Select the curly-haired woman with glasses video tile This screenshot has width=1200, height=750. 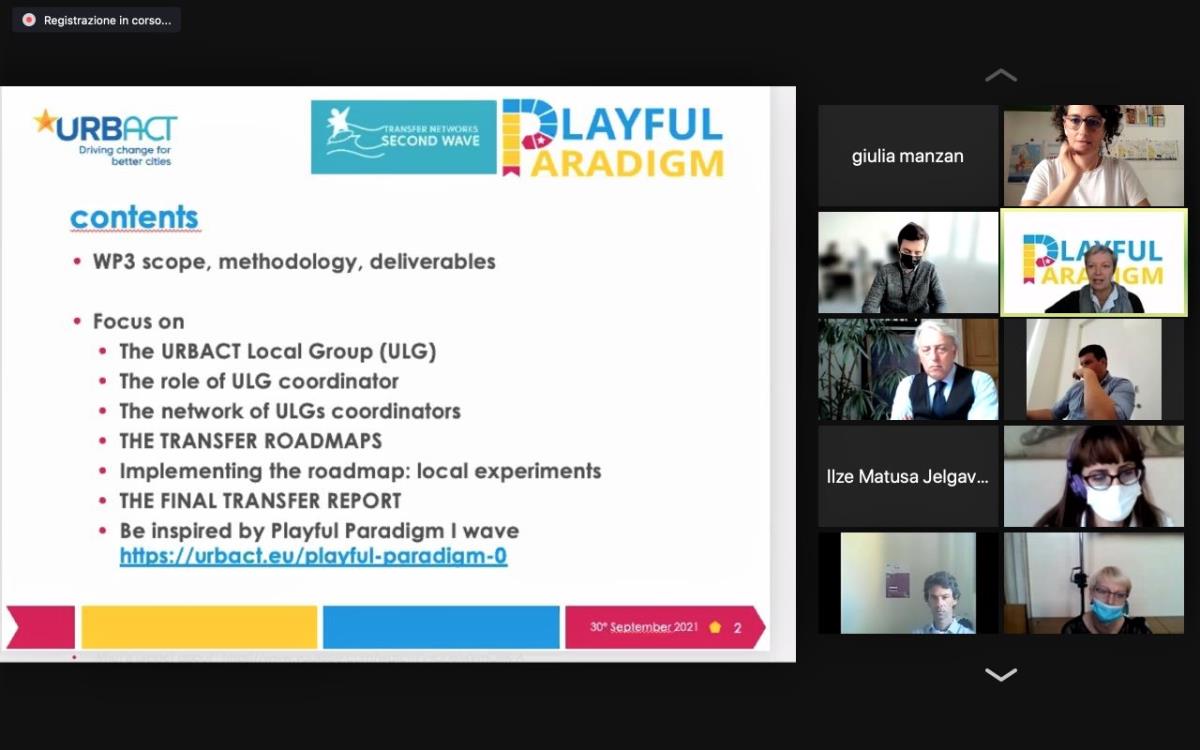pos(1094,156)
